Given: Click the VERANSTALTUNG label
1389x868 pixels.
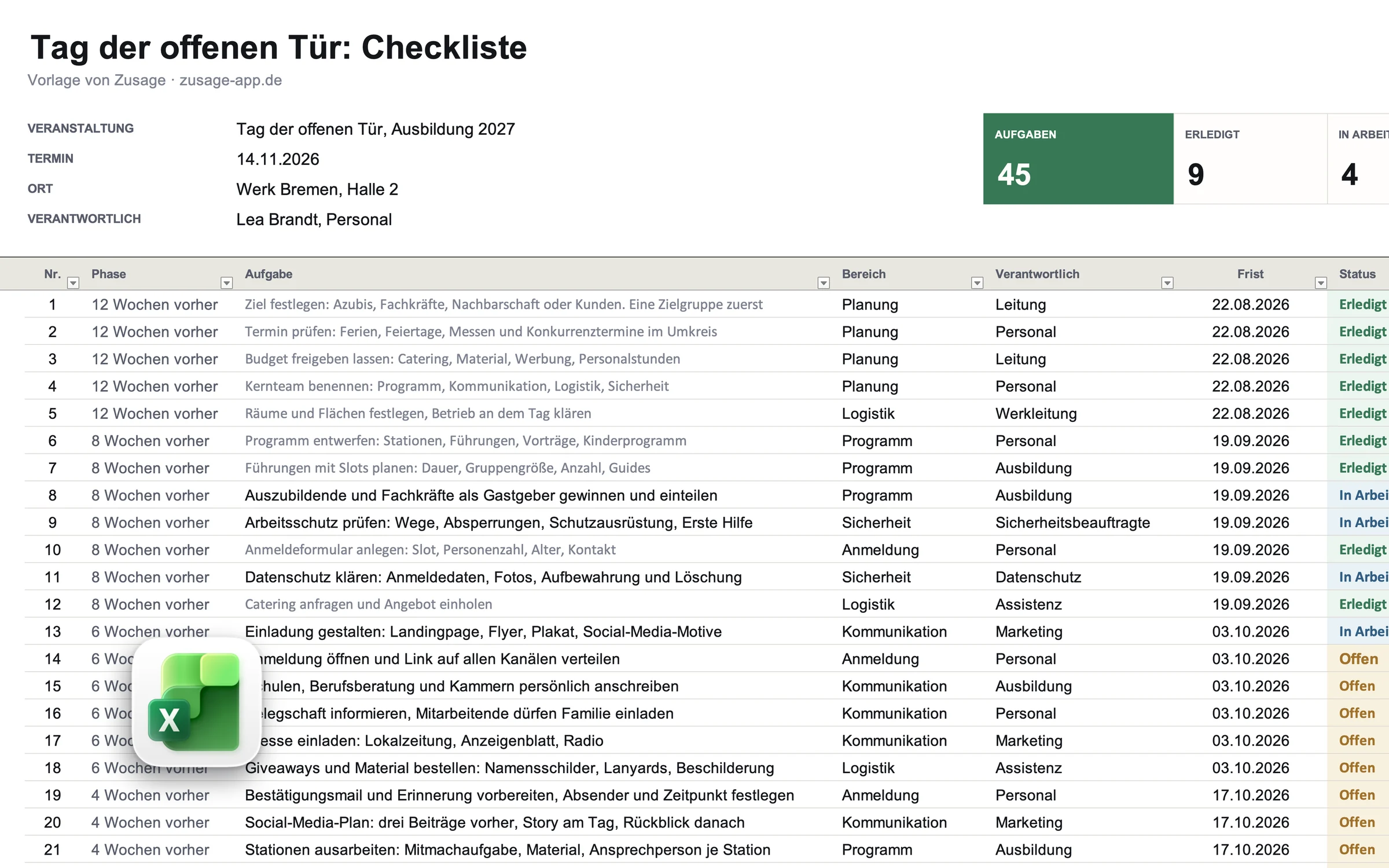Looking at the screenshot, I should (80, 128).
